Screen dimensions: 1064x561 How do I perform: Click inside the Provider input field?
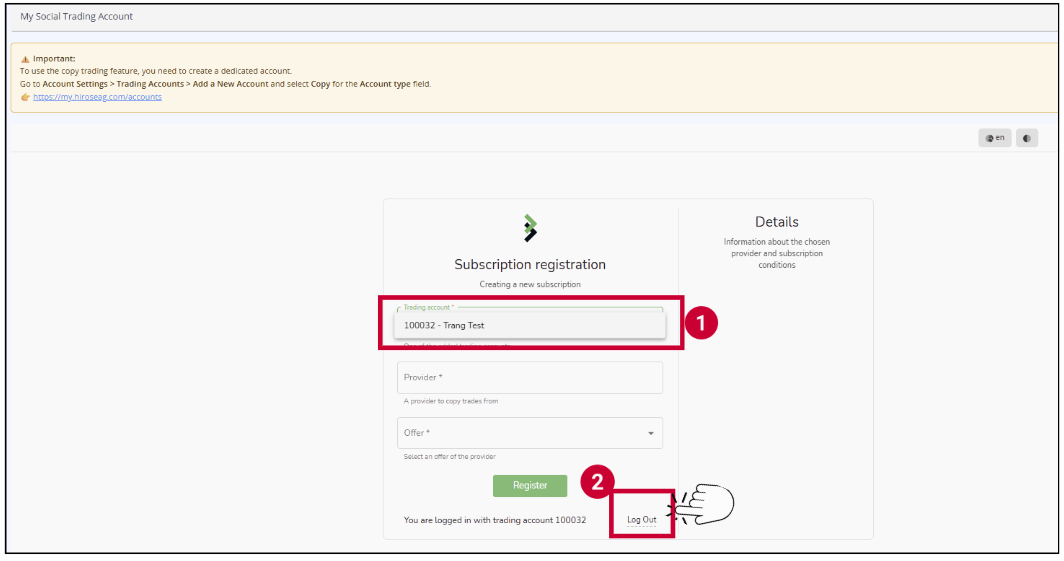[x=530, y=378]
